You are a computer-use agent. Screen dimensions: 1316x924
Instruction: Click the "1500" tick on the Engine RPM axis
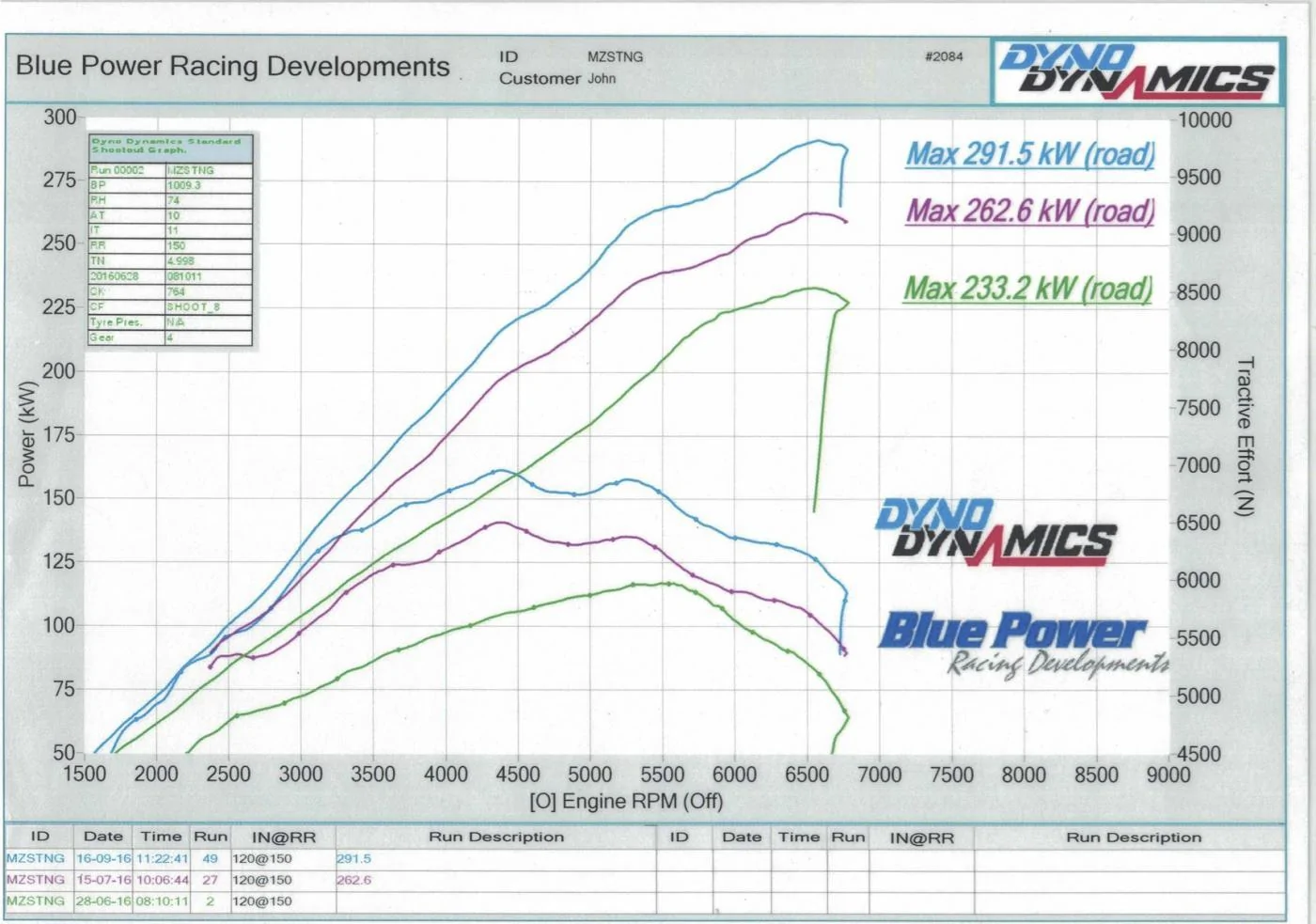[85, 775]
